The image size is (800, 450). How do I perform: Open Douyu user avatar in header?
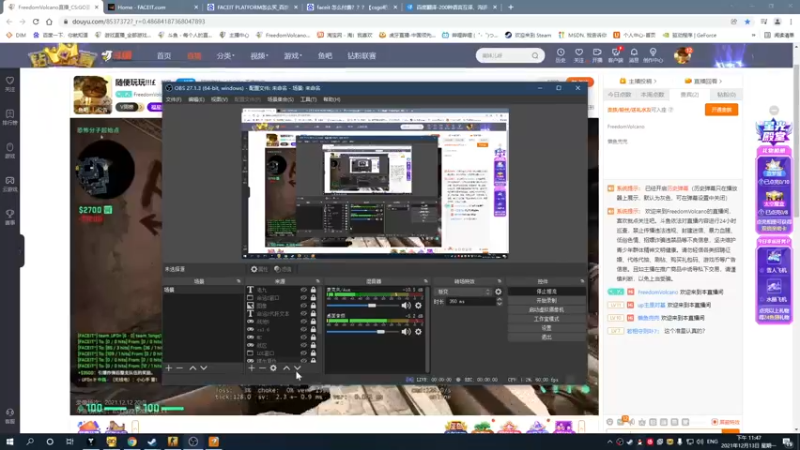682,55
